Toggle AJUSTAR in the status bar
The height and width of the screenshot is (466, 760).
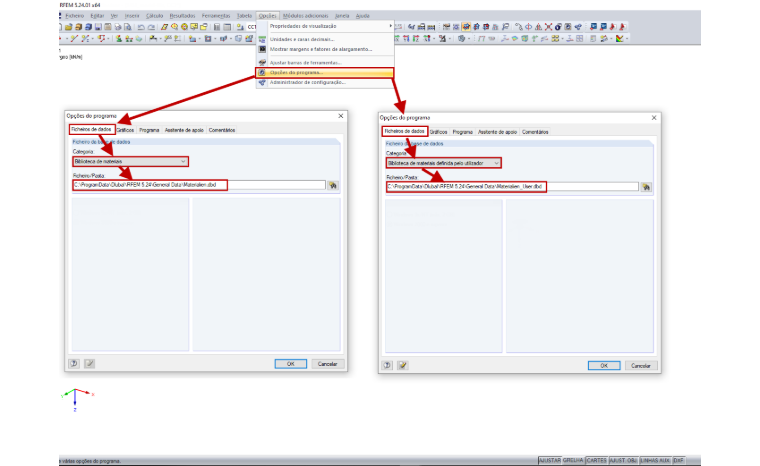(x=550, y=460)
